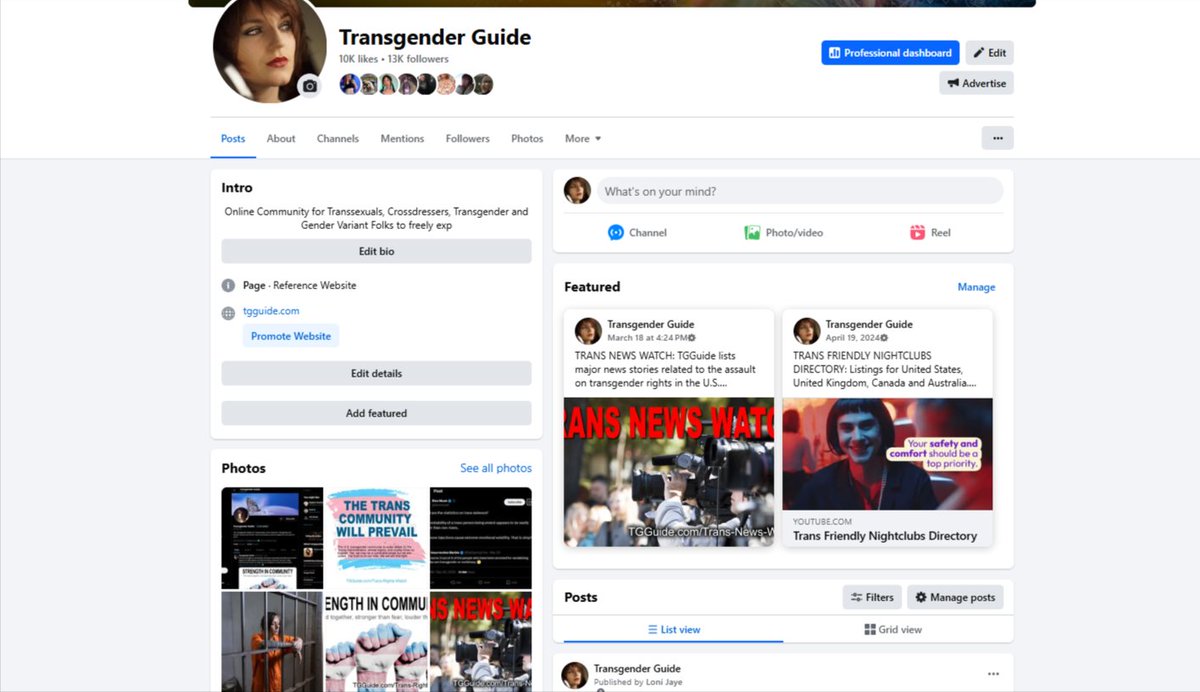The width and height of the screenshot is (1200, 692).
Task: Open the Channels tab
Action: (338, 138)
